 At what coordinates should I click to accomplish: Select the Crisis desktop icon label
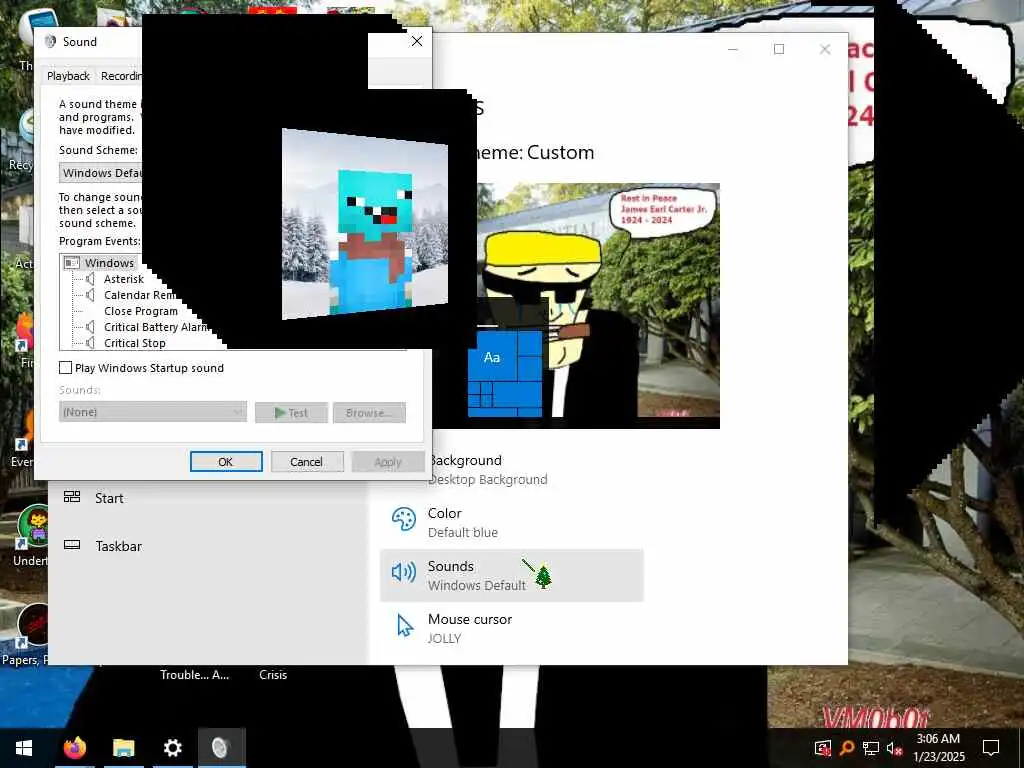tap(273, 675)
